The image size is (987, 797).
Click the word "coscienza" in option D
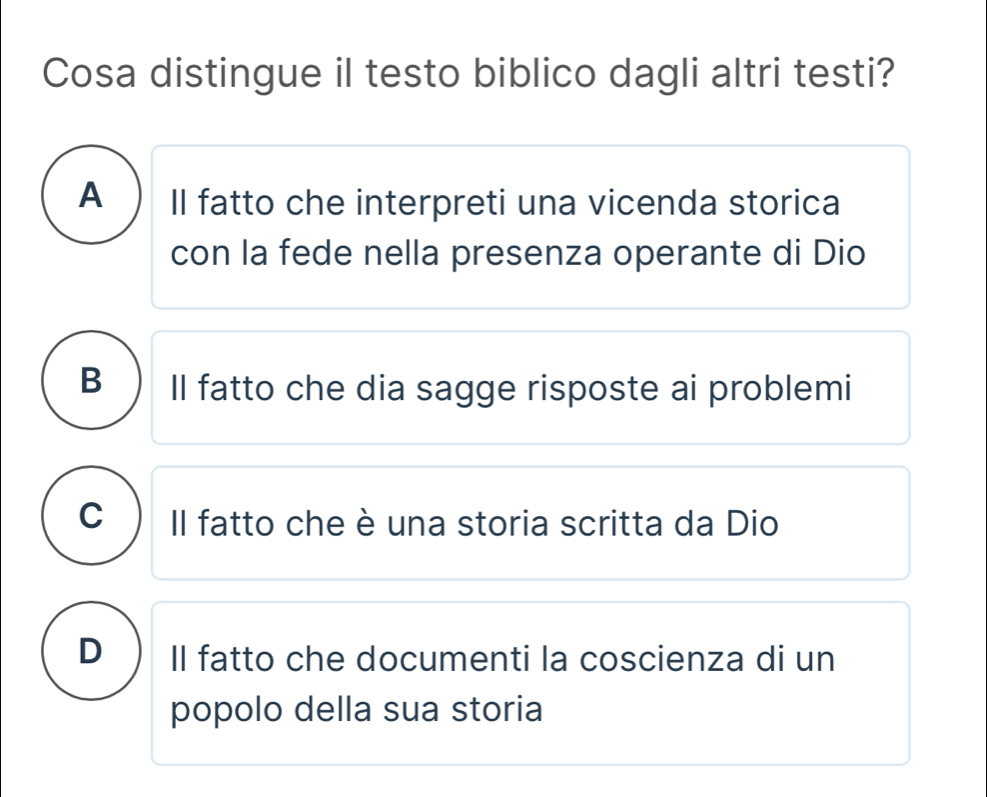pos(691,659)
